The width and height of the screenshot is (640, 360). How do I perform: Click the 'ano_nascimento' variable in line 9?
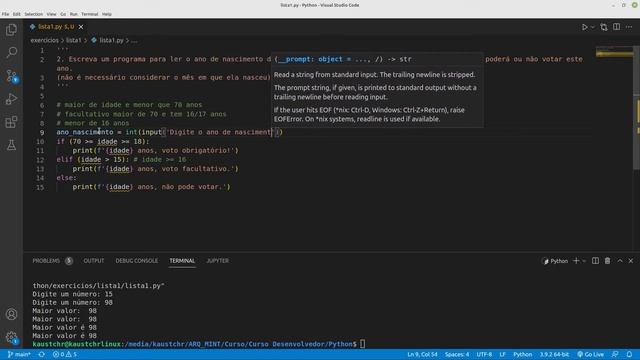pyautogui.click(x=85, y=132)
